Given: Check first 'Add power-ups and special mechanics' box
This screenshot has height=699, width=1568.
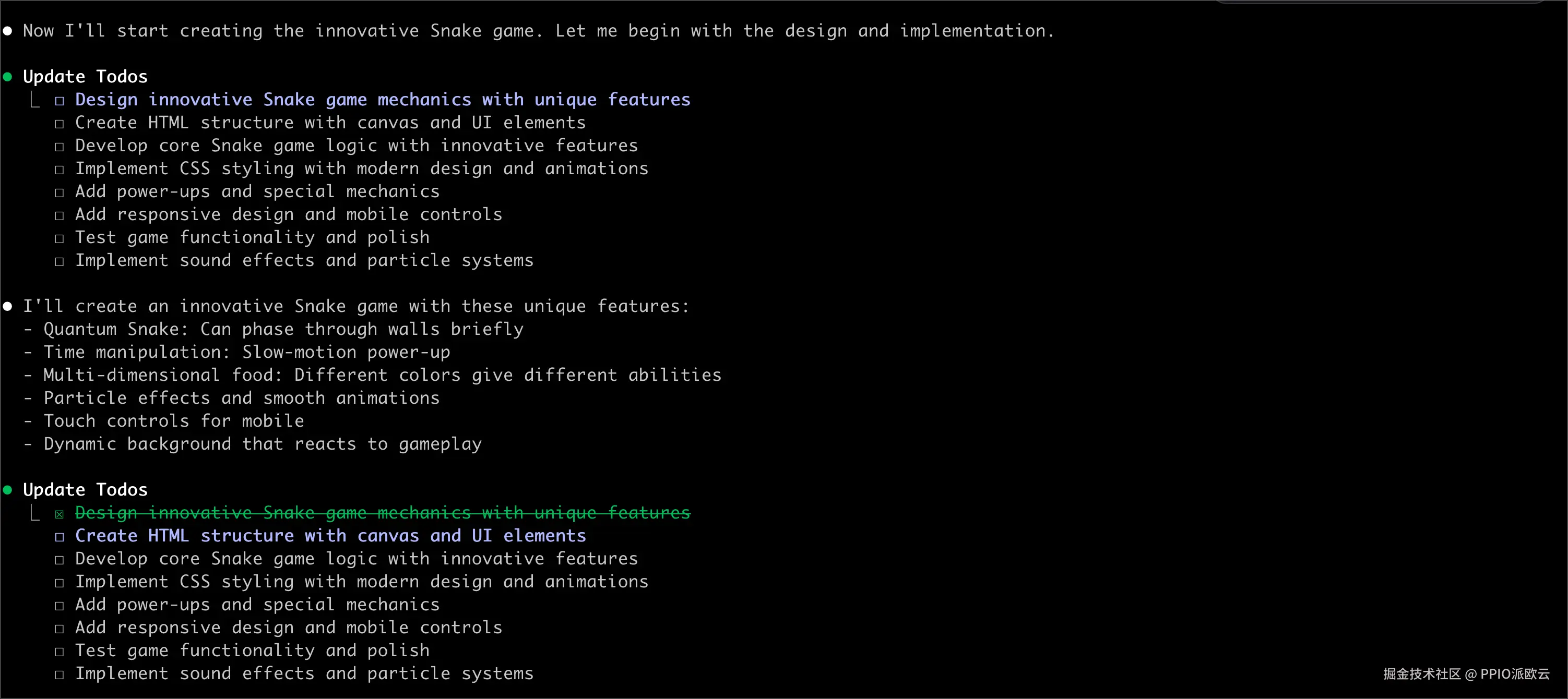Looking at the screenshot, I should (x=59, y=193).
